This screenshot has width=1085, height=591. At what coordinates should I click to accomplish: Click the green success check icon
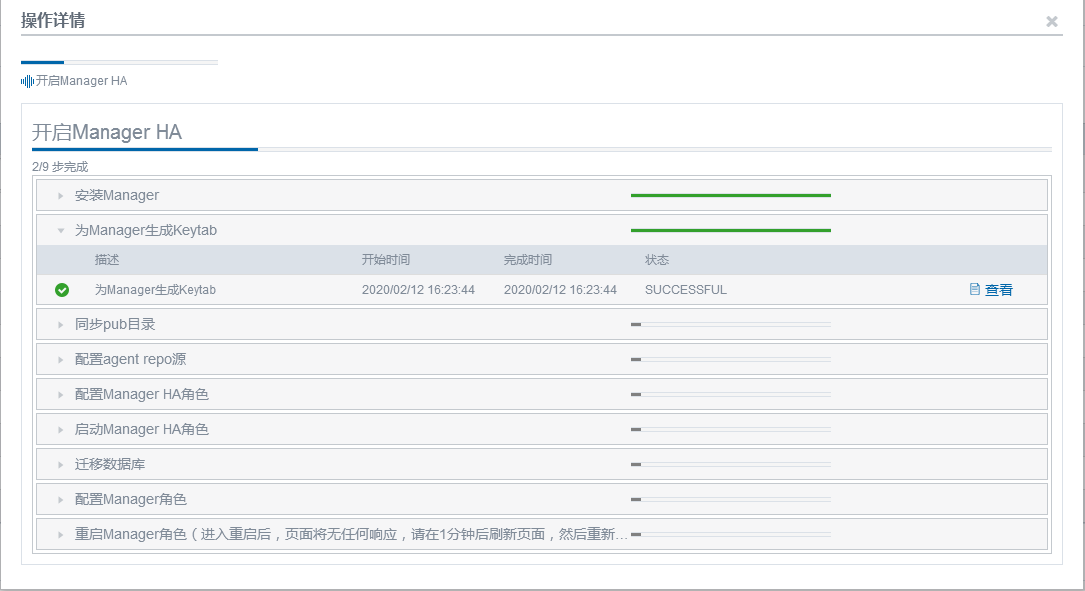(62, 290)
